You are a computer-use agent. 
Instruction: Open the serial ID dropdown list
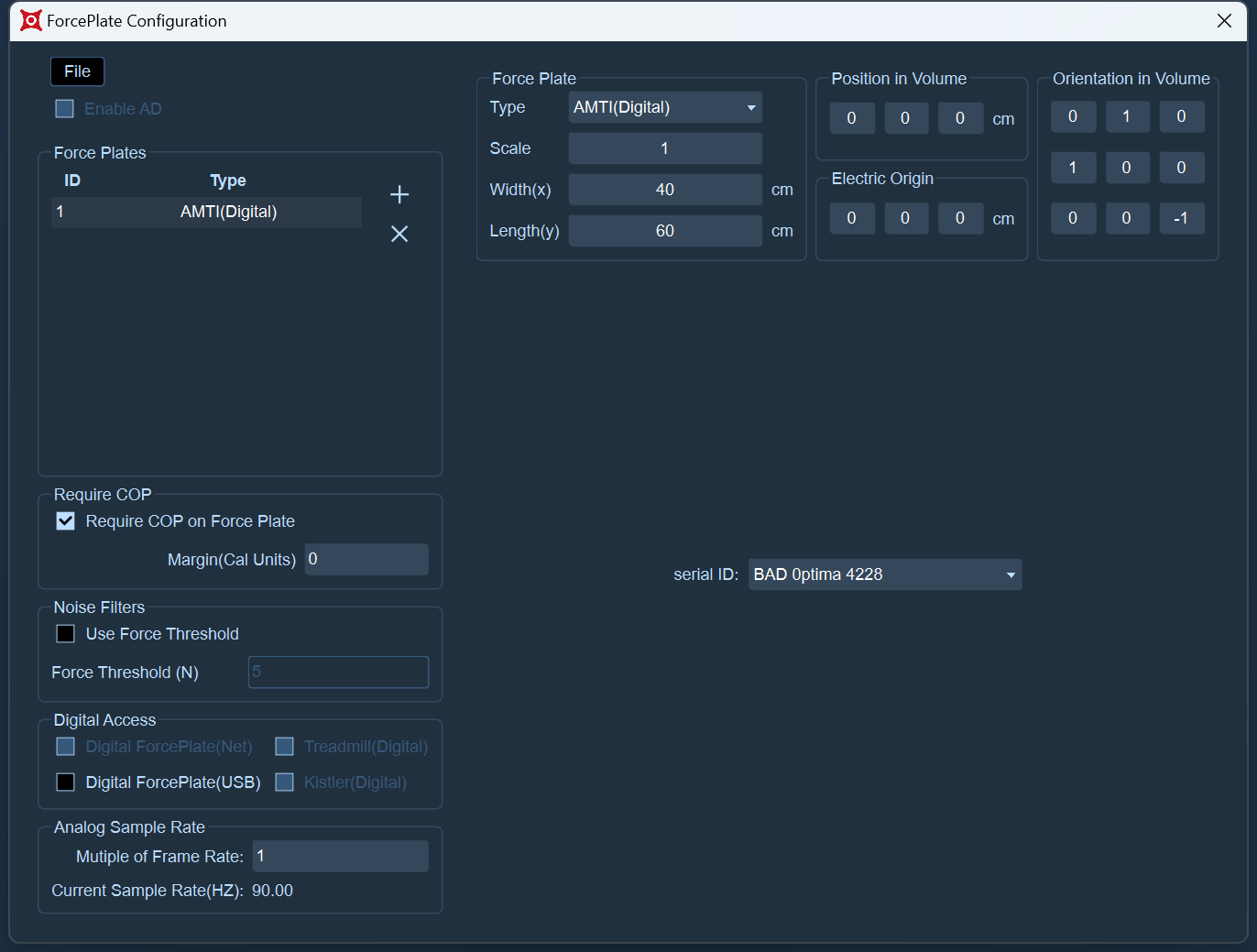[885, 574]
